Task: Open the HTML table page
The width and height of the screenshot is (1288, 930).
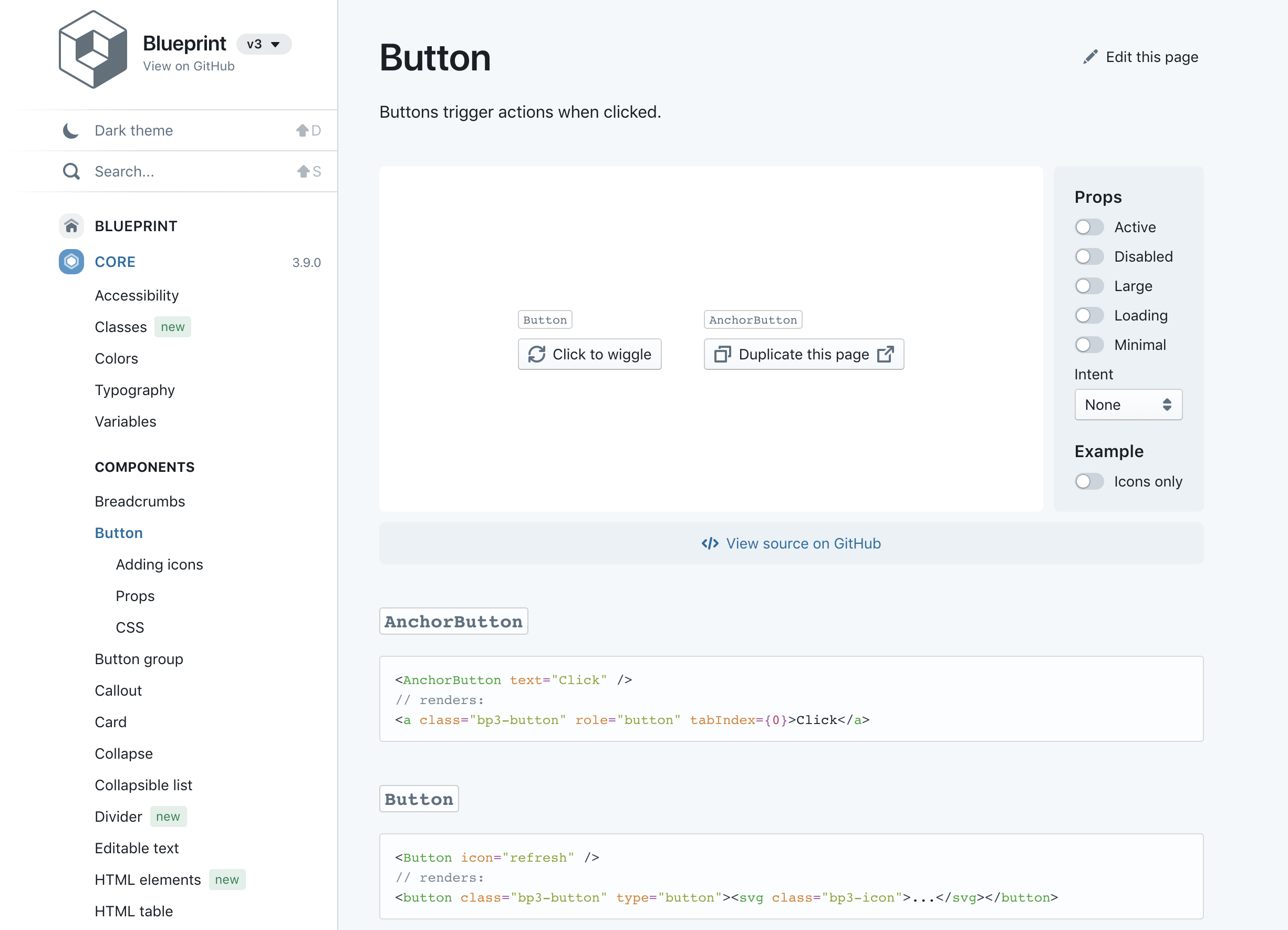Action: click(x=133, y=912)
